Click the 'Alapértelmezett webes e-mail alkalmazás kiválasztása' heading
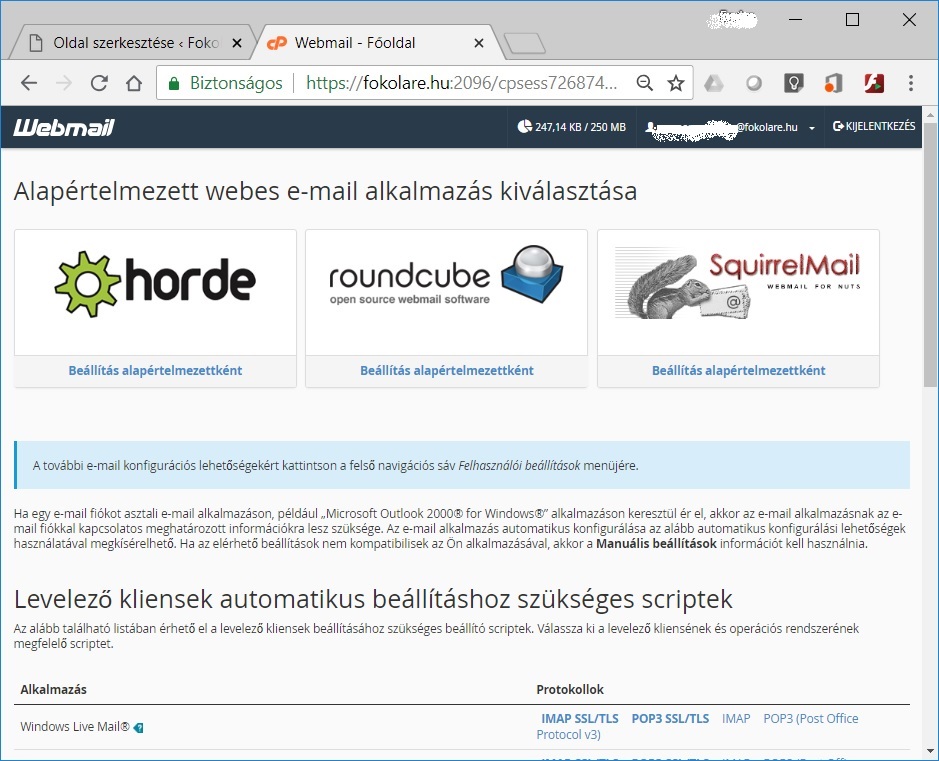The image size is (939, 761). (x=325, y=192)
